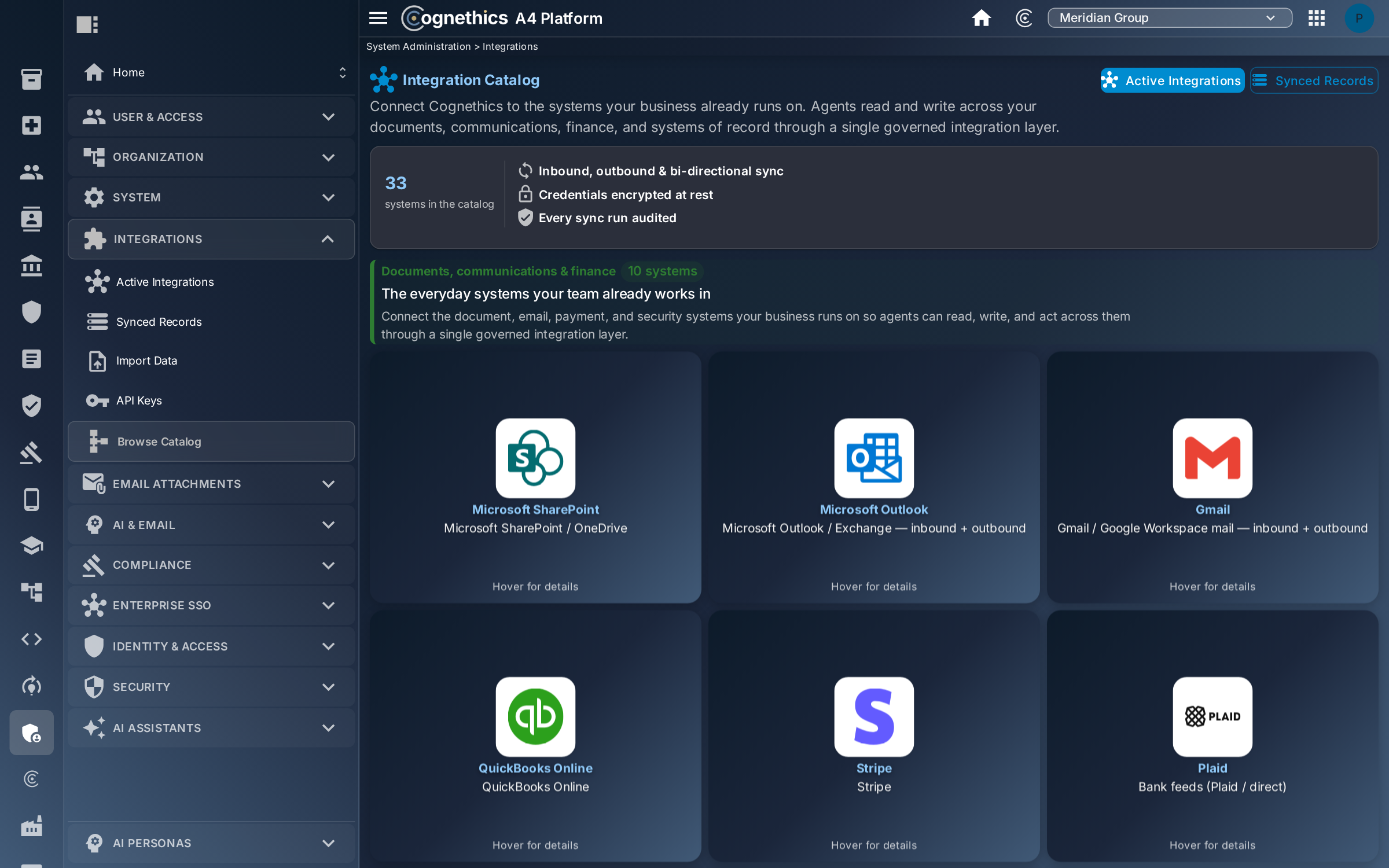
Task: Toggle the sidebar panel layout icon
Action: [87, 24]
